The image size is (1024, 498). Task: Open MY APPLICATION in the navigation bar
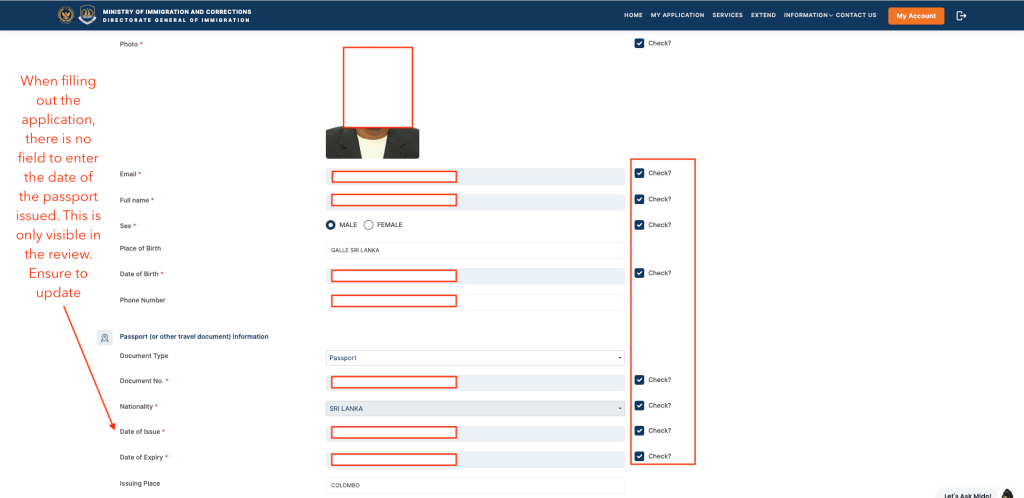[x=677, y=15]
